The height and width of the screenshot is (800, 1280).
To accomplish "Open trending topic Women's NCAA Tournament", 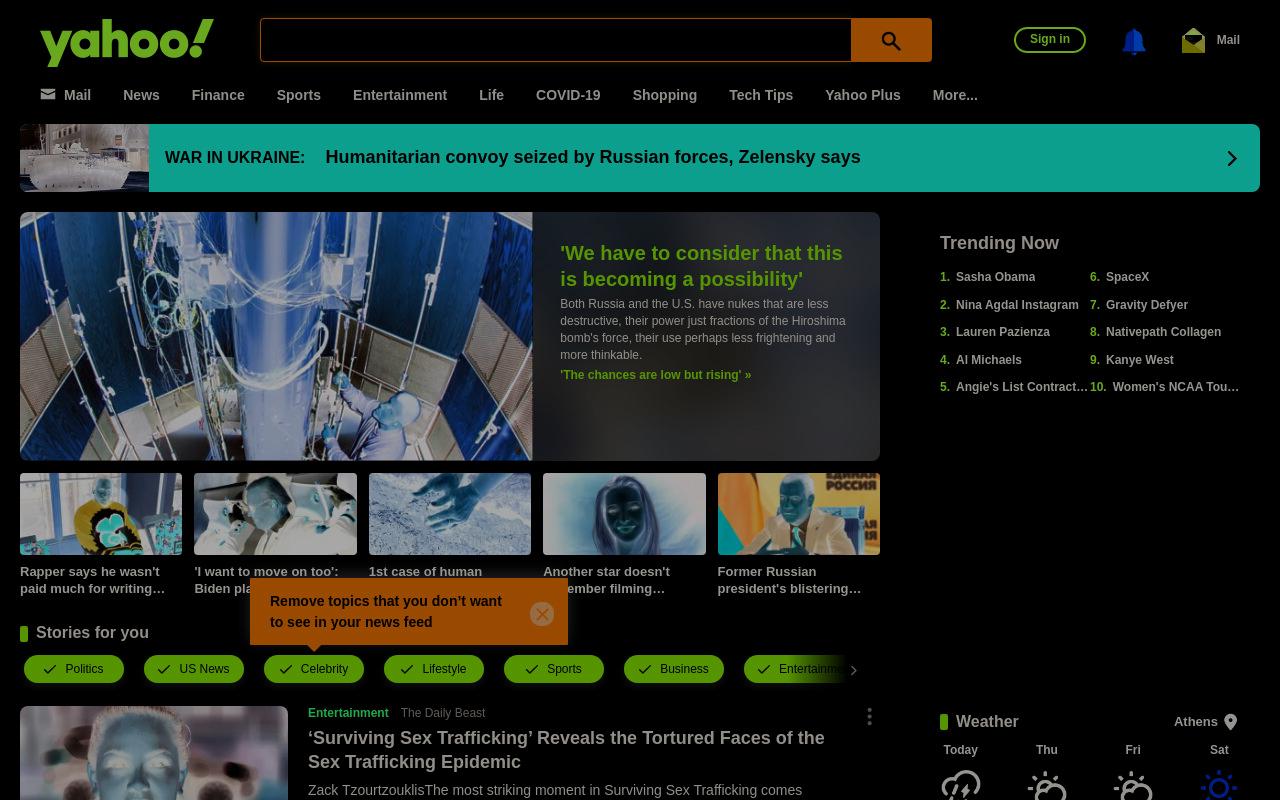I will (x=1175, y=387).
